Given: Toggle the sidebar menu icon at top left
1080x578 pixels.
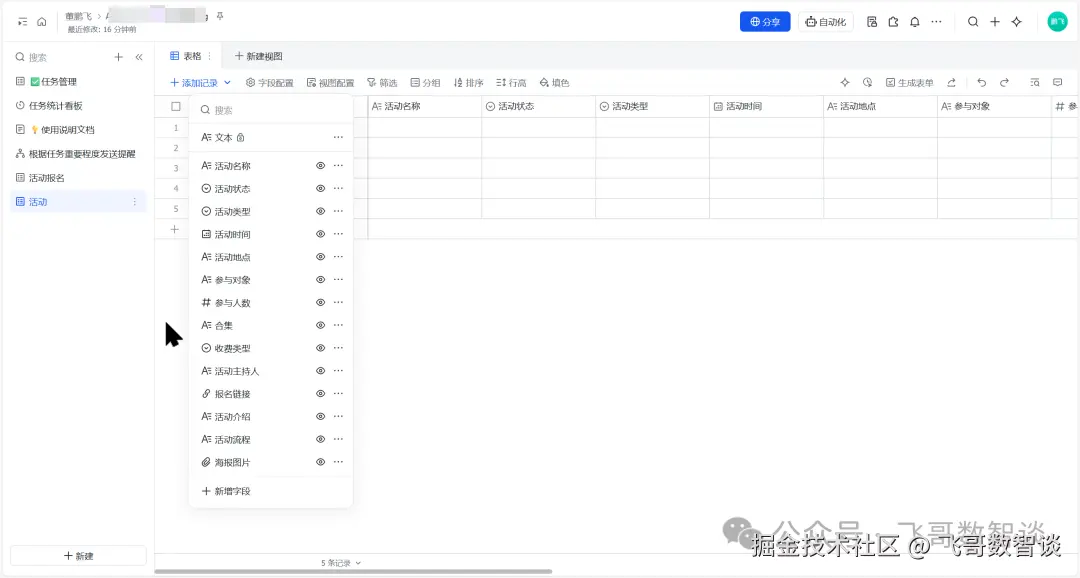Looking at the screenshot, I should tap(22, 22).
